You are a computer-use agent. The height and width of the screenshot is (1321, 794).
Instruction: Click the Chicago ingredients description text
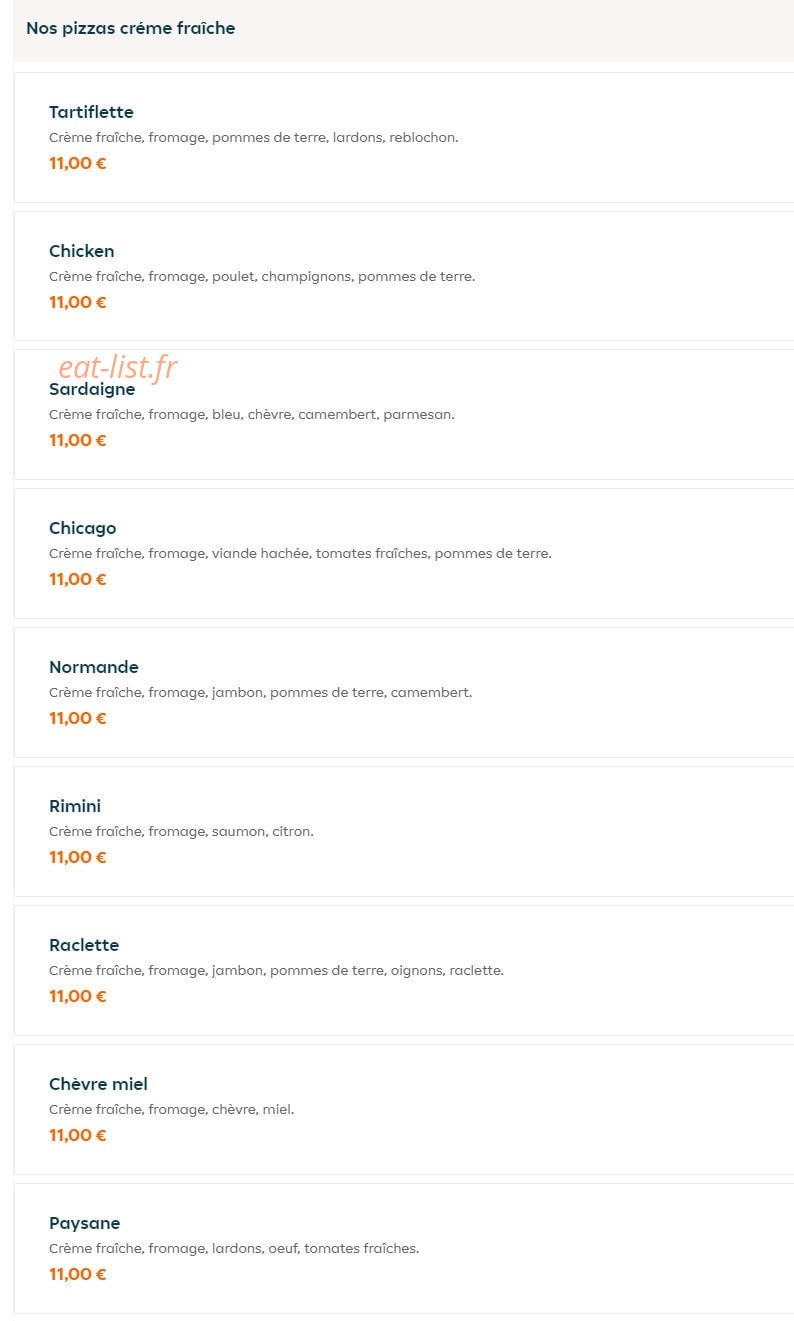coord(300,553)
